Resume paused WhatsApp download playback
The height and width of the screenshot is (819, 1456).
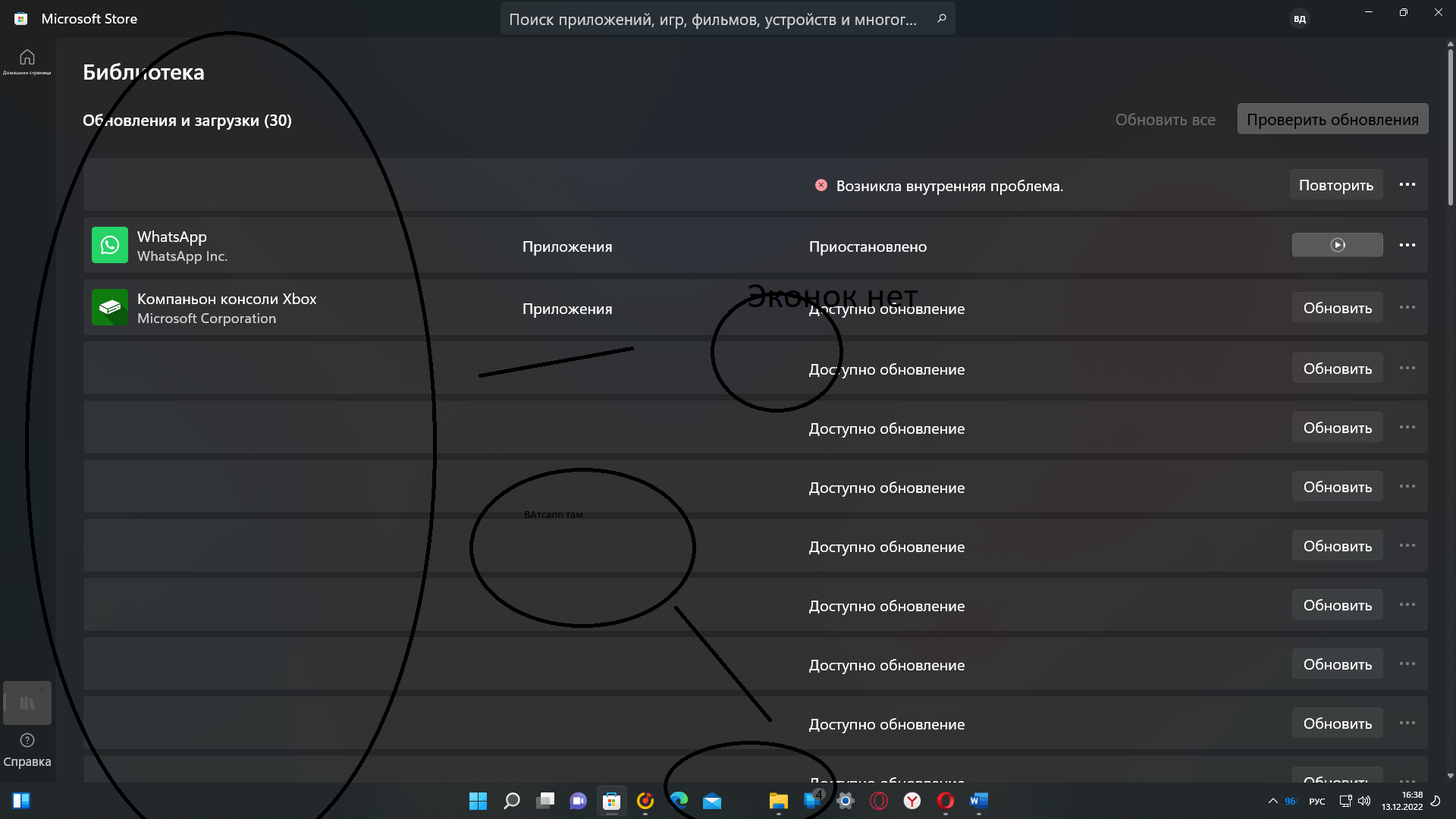[1337, 245]
